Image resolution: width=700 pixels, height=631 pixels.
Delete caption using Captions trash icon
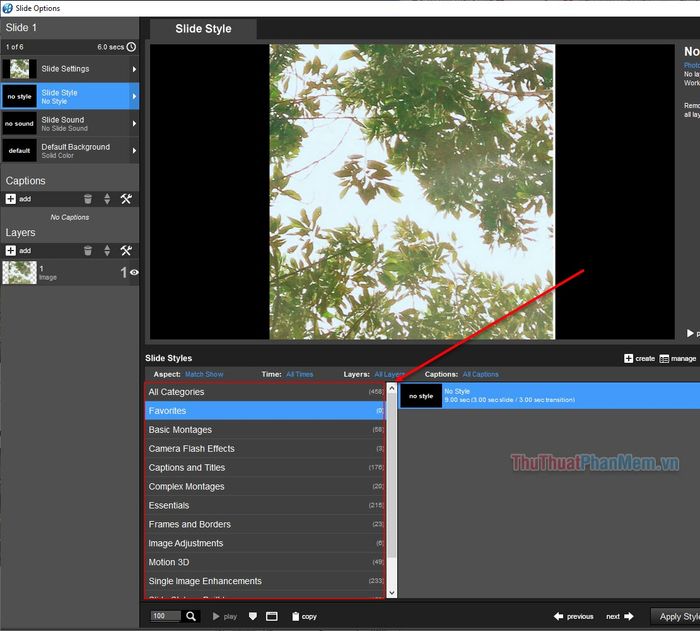click(88, 199)
